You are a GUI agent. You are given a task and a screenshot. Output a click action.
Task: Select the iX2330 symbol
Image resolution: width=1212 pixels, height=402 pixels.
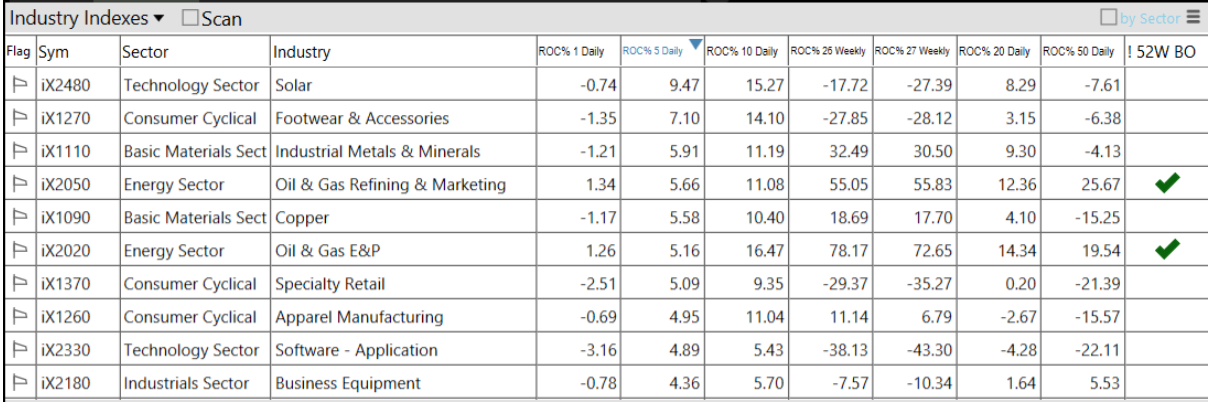(x=66, y=350)
